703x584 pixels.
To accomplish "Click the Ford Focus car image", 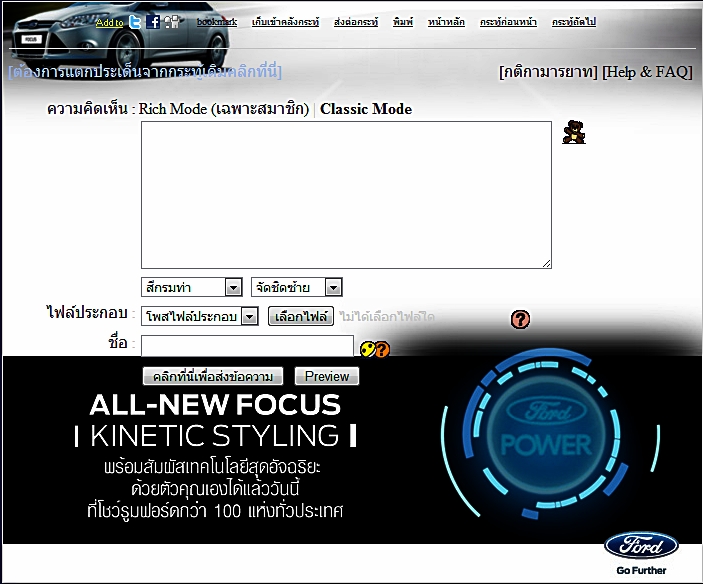I will pos(119,38).
